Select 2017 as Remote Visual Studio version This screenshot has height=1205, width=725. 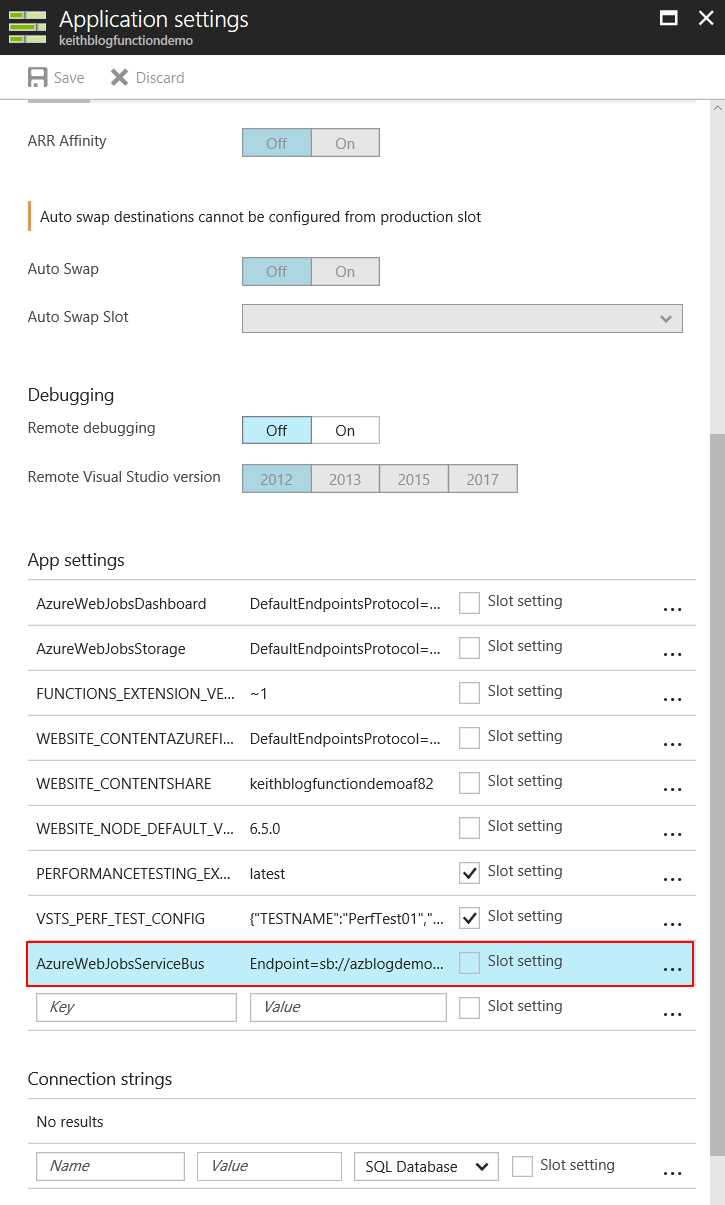point(483,478)
